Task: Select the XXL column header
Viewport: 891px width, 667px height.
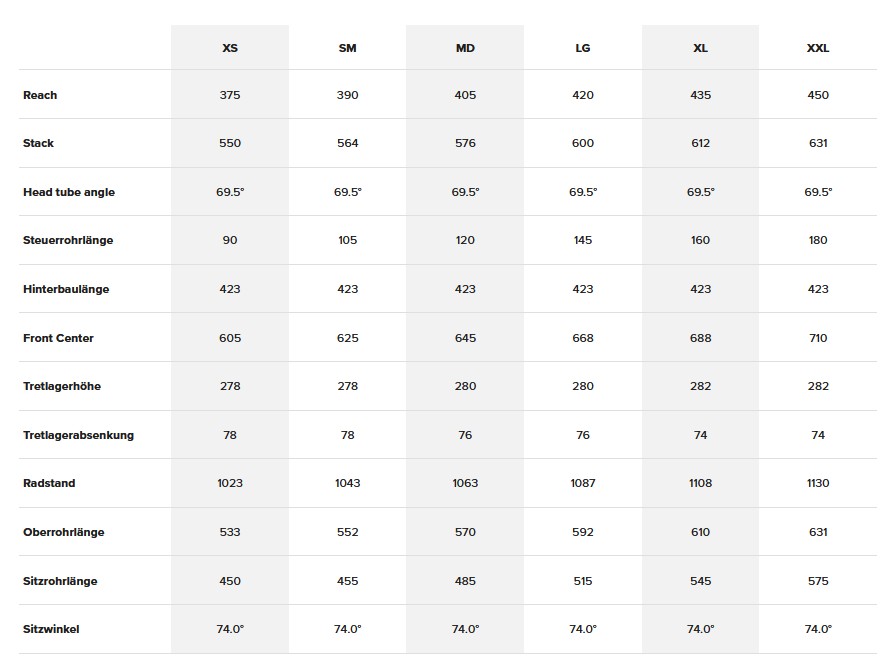Action: click(x=818, y=48)
